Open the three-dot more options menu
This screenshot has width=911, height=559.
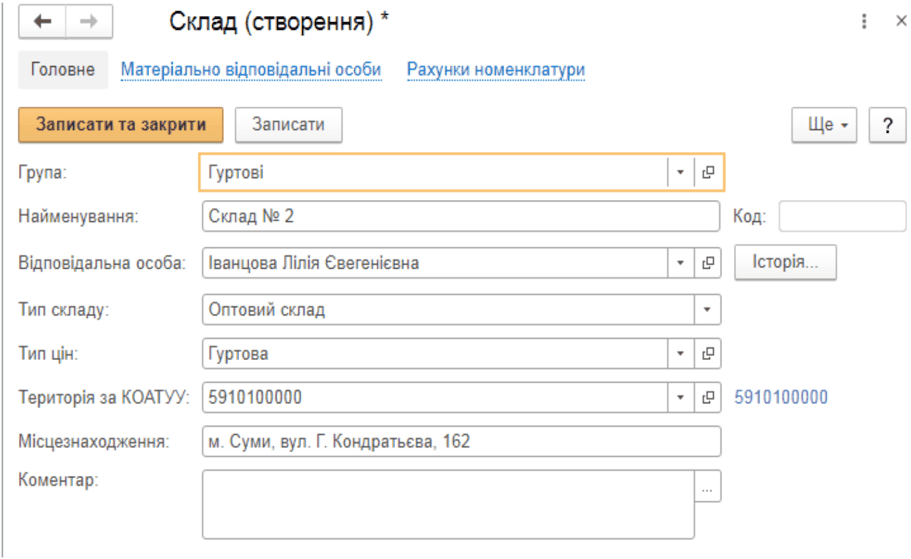click(864, 22)
